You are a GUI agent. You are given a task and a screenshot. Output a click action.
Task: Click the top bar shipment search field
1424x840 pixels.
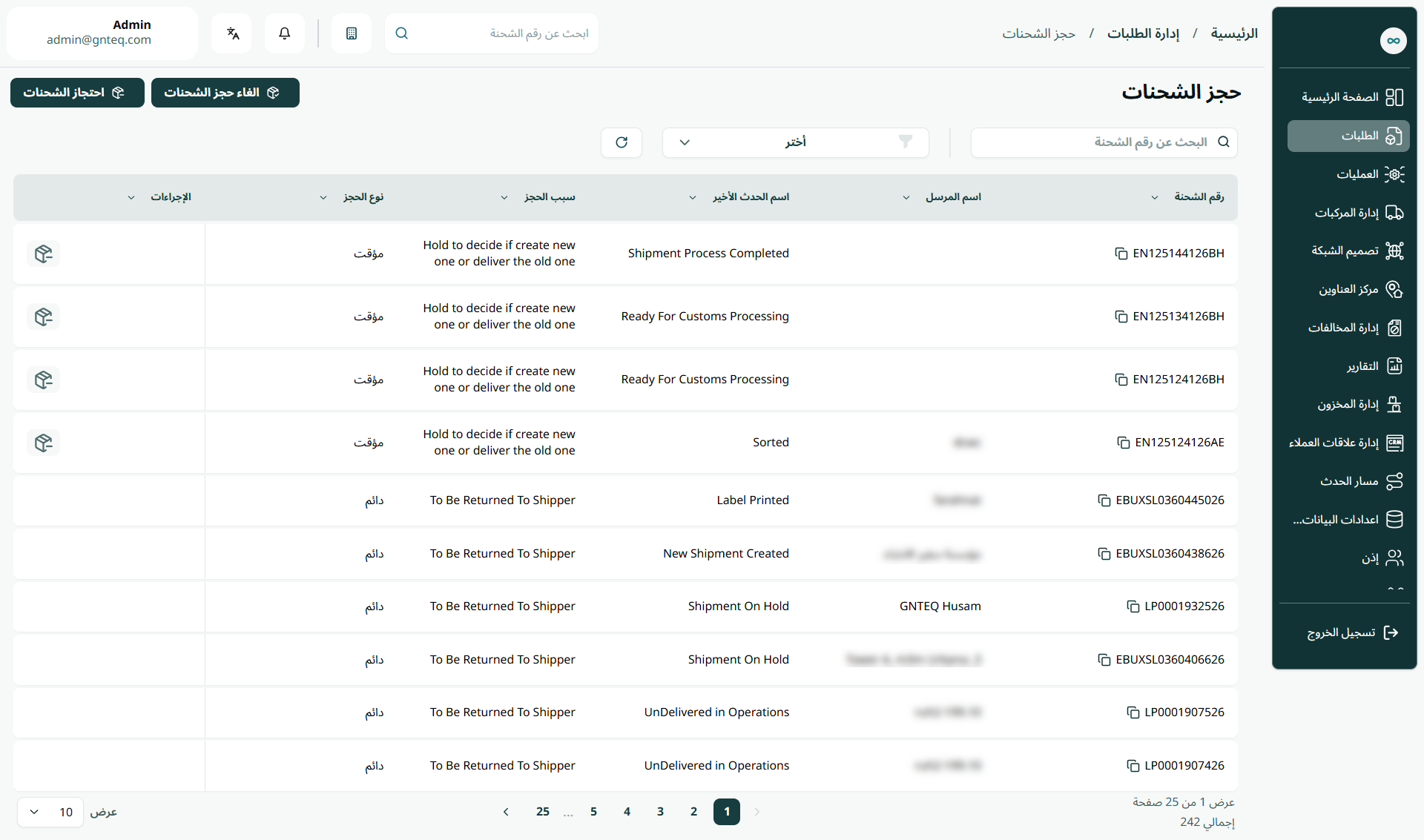[492, 33]
